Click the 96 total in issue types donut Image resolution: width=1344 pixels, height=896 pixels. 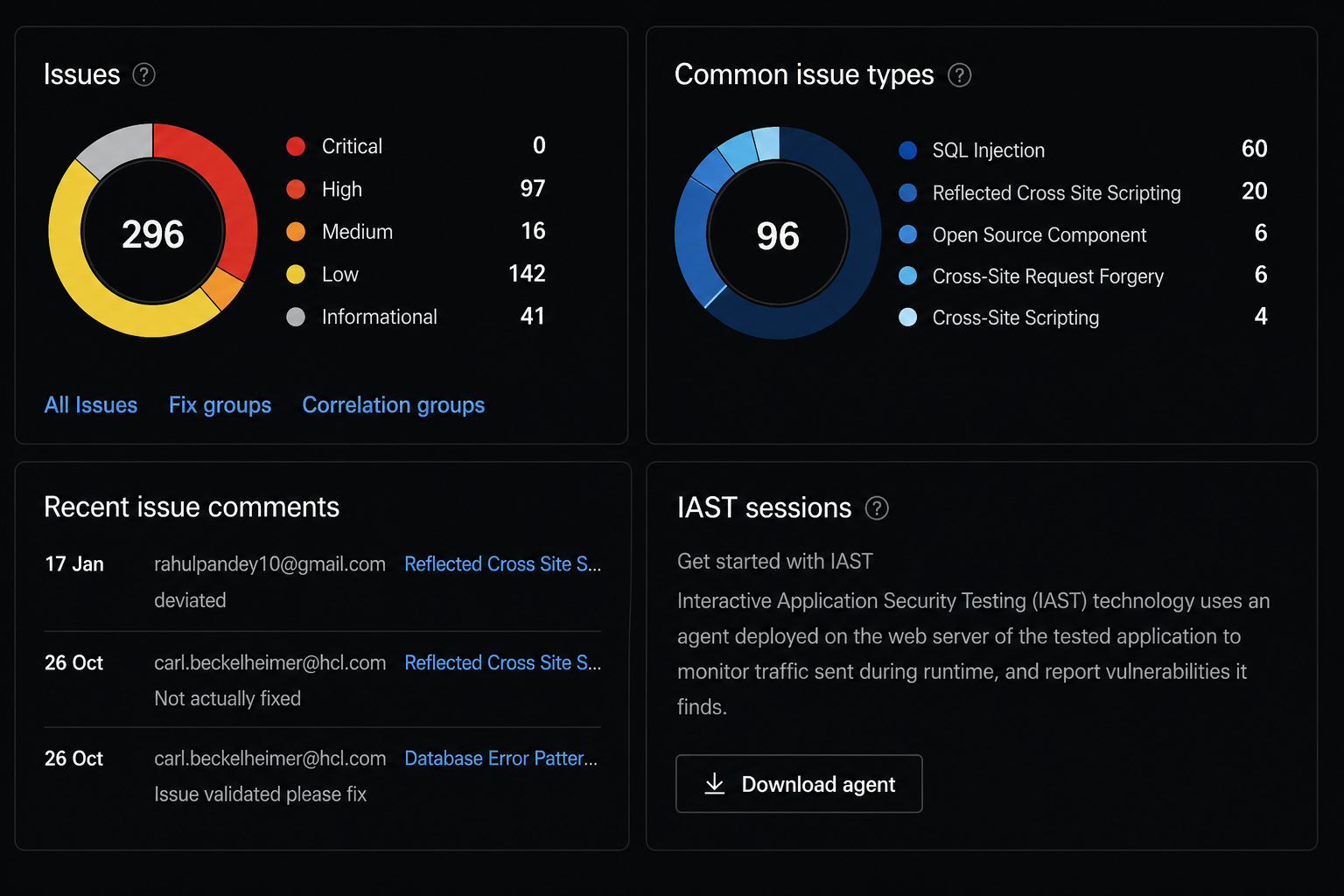pyautogui.click(x=778, y=236)
